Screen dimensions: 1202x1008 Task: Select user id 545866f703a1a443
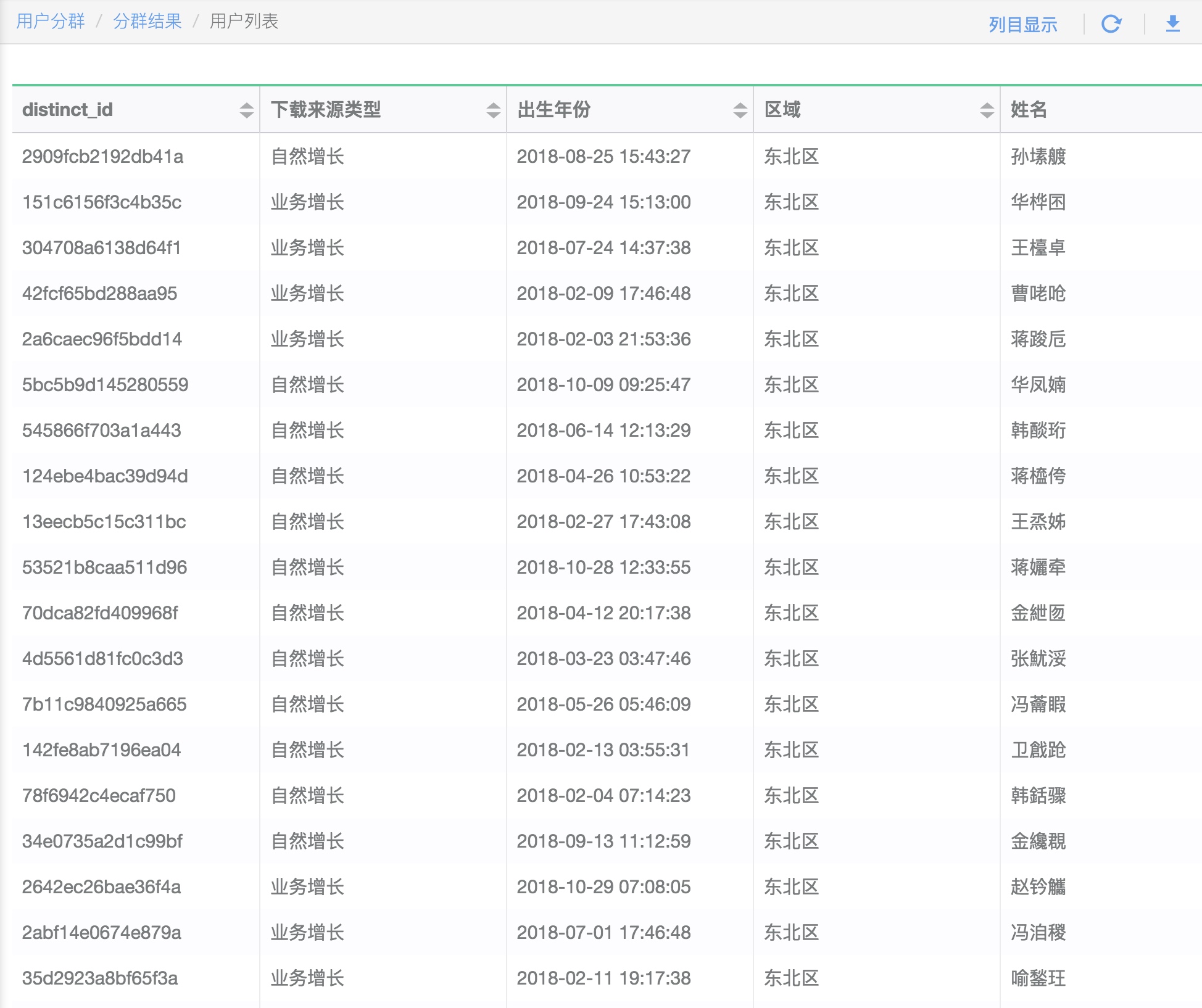(102, 431)
